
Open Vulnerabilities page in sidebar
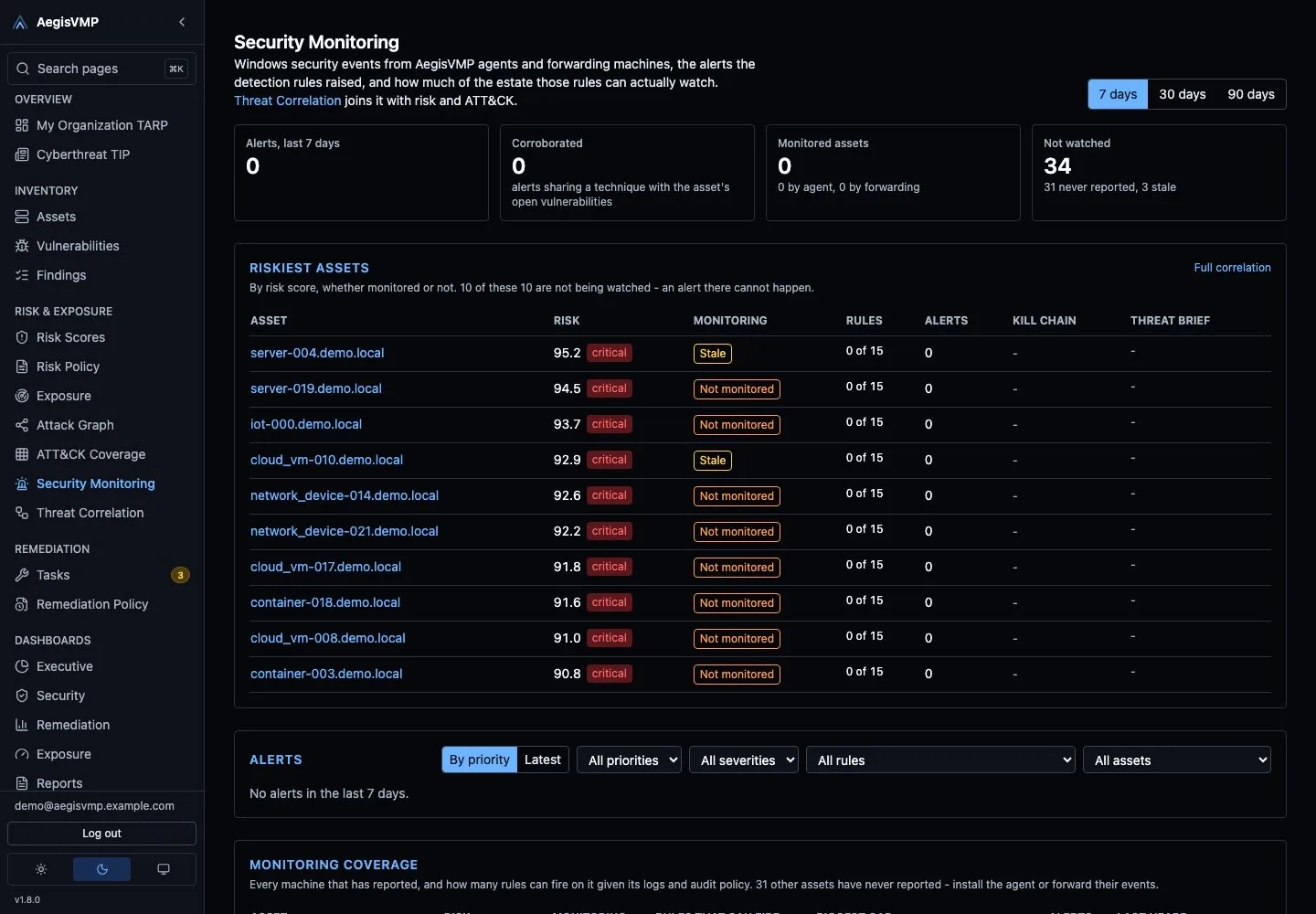click(101, 246)
